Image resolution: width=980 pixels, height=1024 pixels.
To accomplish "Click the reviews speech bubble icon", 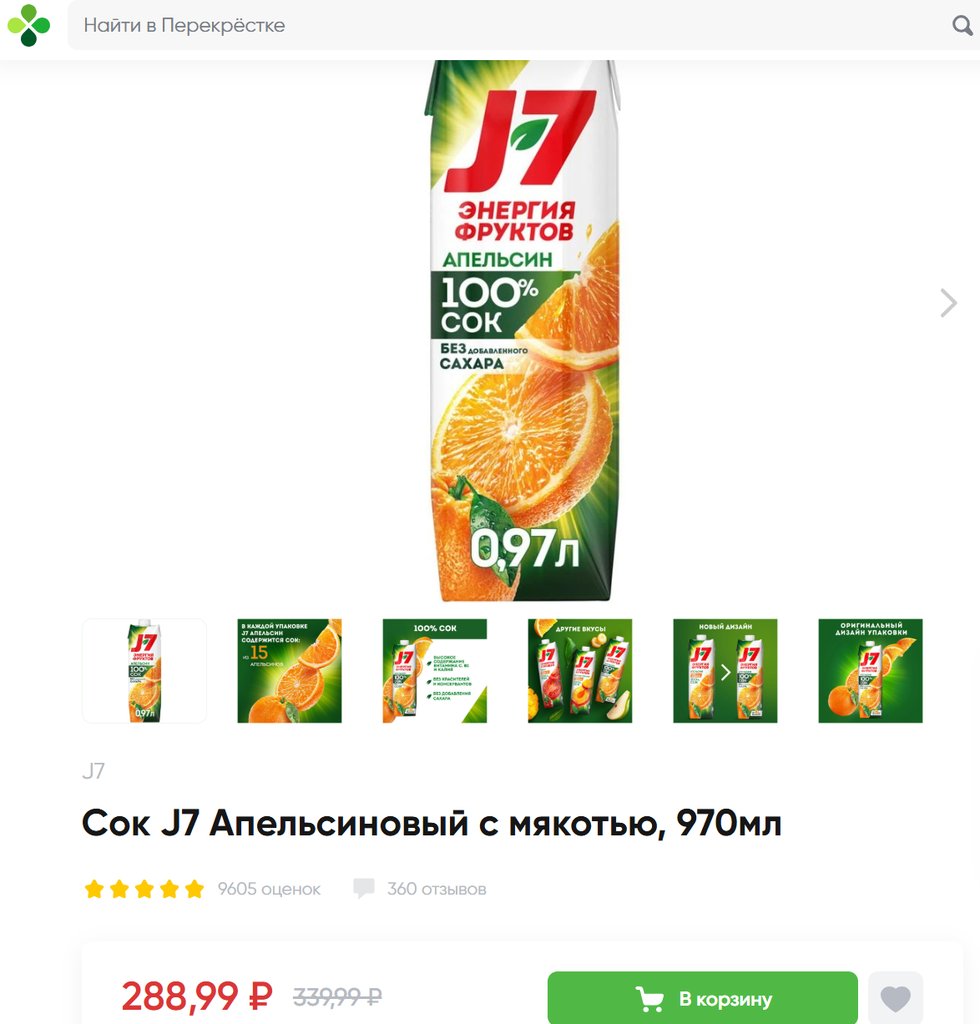I will pyautogui.click(x=364, y=889).
